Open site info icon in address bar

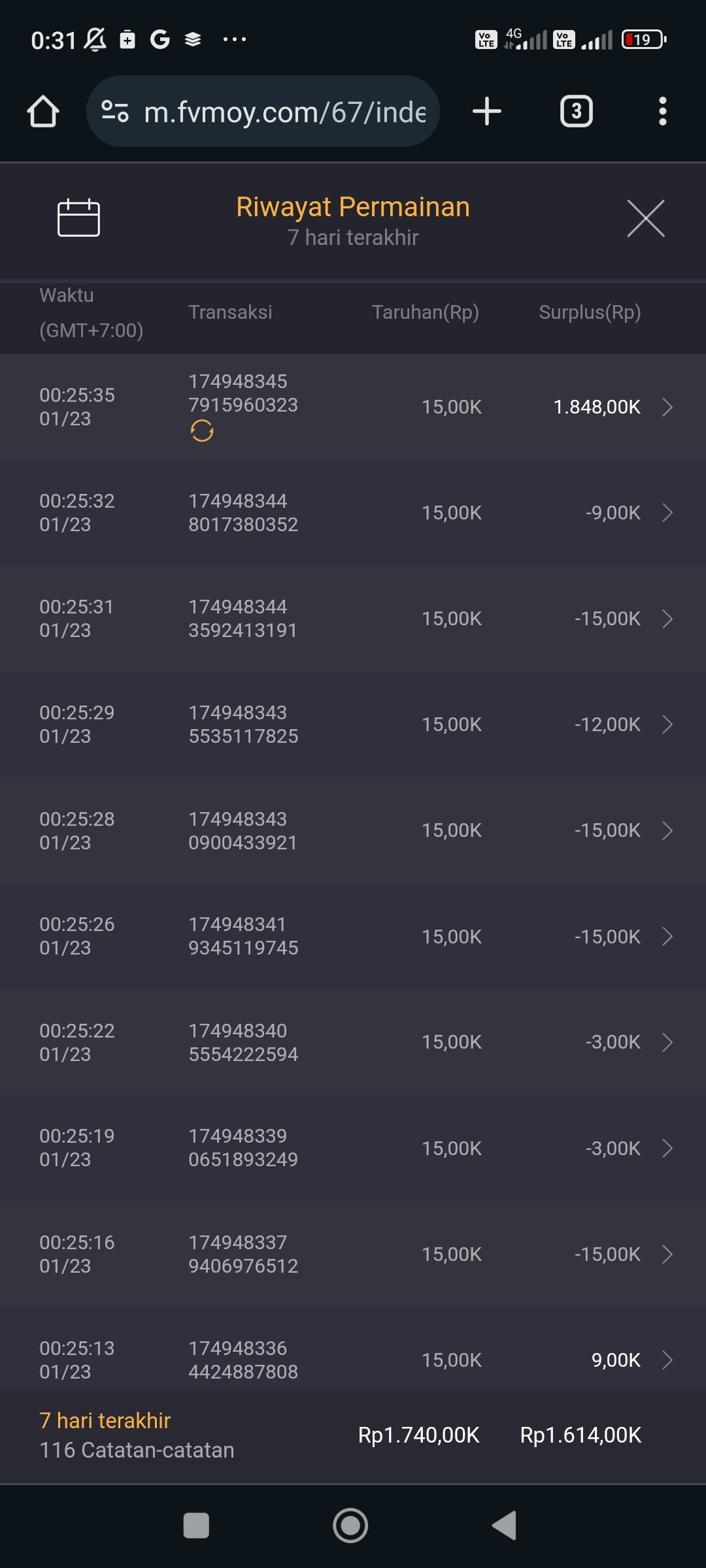pyautogui.click(x=115, y=112)
